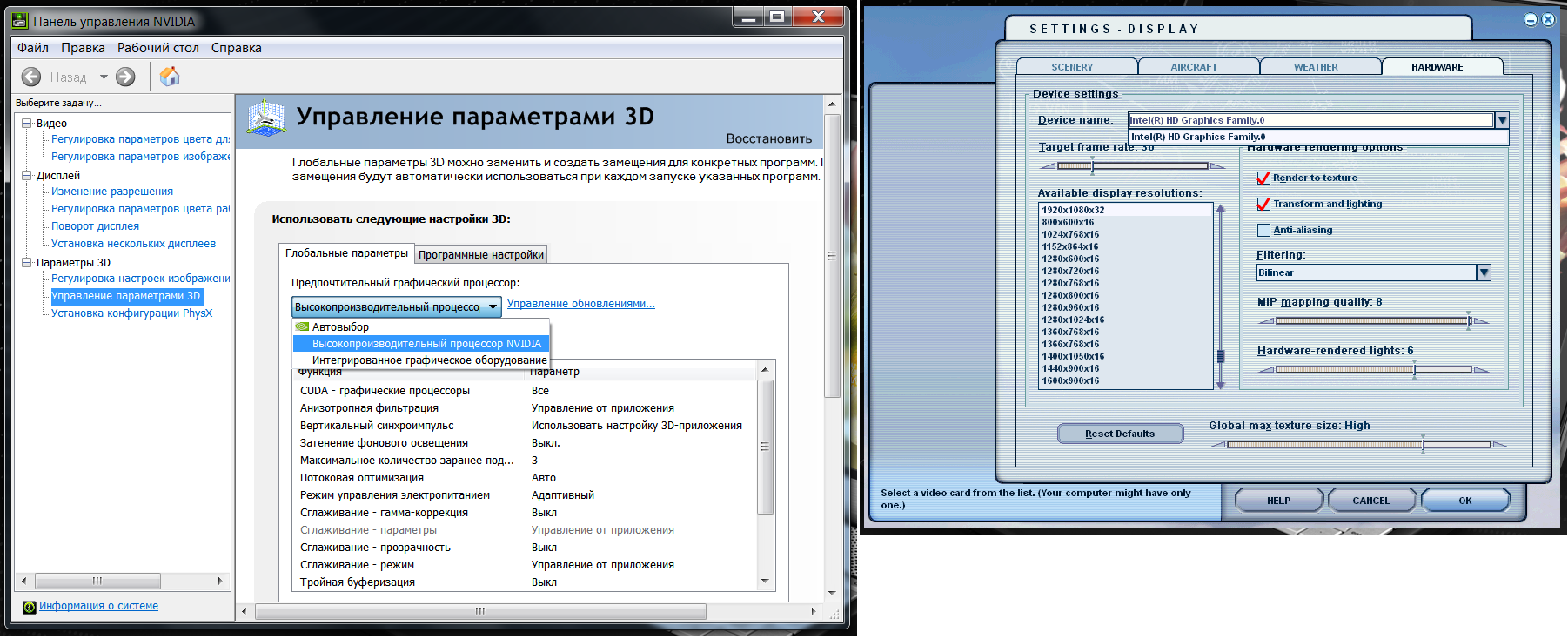Enable the Anti-aliasing checkbox

tap(1263, 231)
